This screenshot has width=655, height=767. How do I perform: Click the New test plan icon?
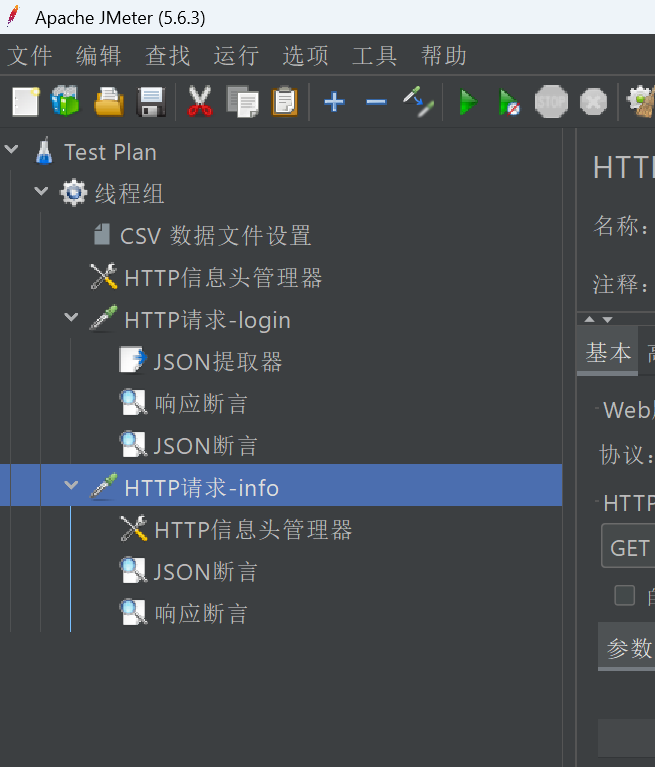click(25, 102)
